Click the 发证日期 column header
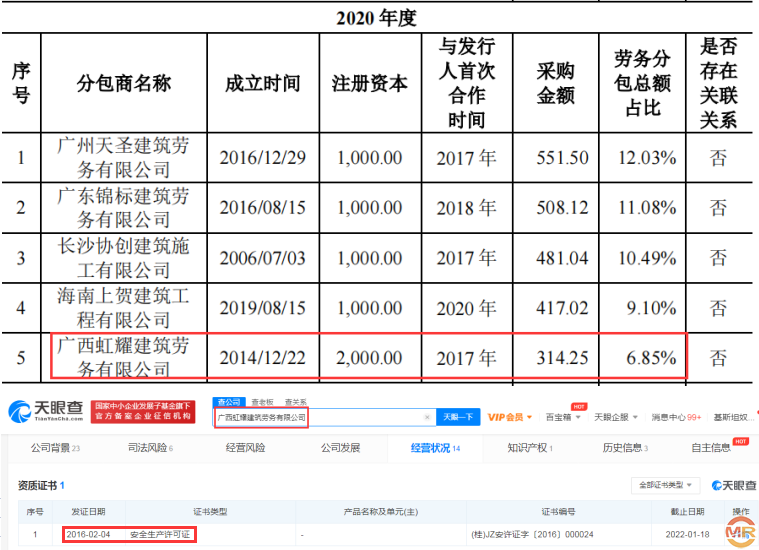This screenshot has height=550, width=759. coord(88,512)
